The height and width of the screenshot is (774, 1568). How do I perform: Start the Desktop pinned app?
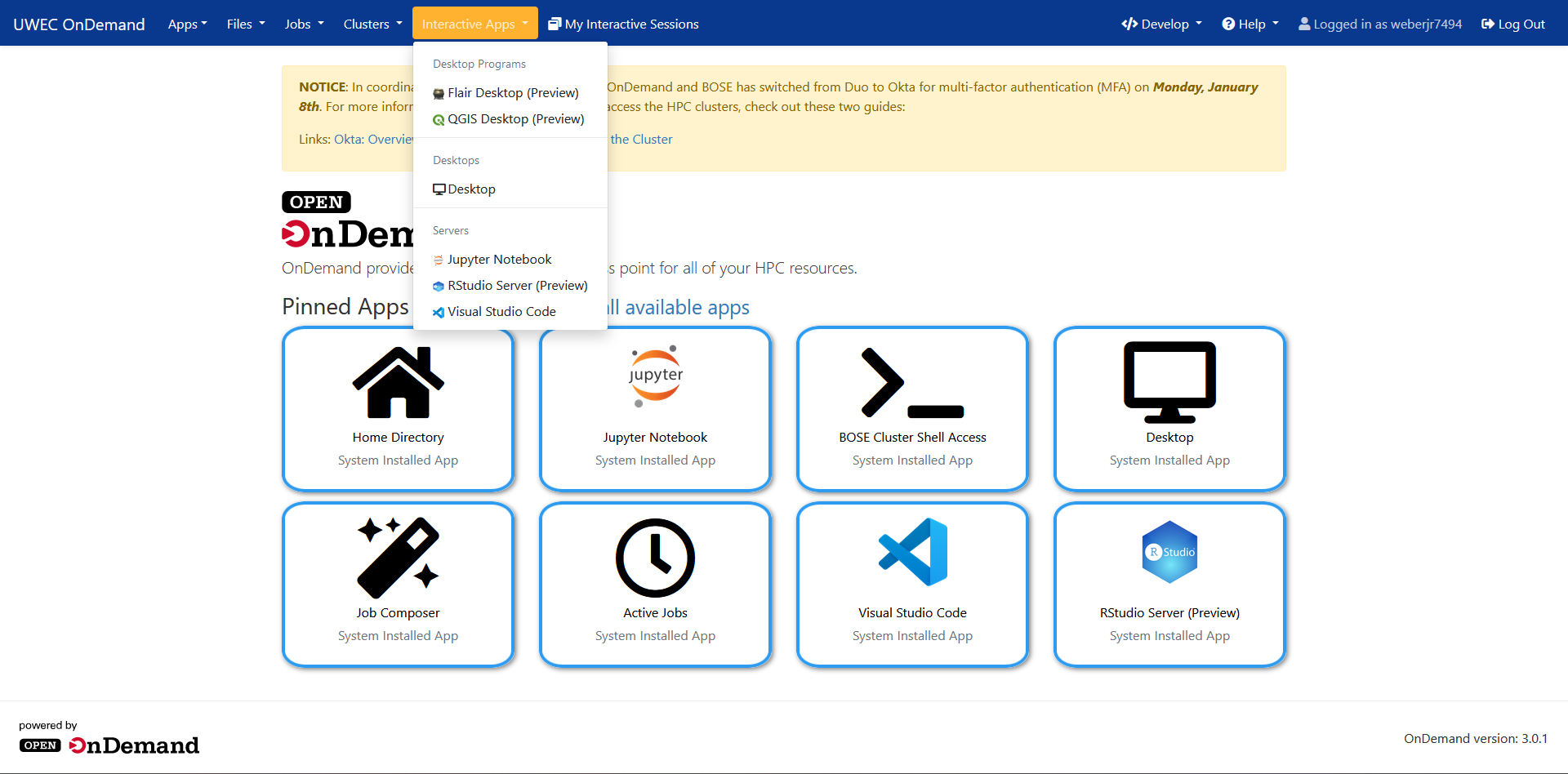click(1169, 408)
